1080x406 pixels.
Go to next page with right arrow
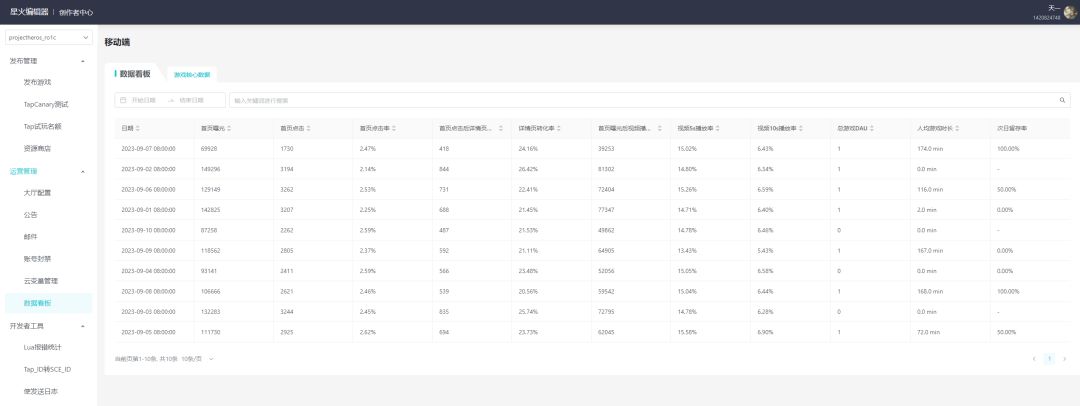[x=1065, y=358]
